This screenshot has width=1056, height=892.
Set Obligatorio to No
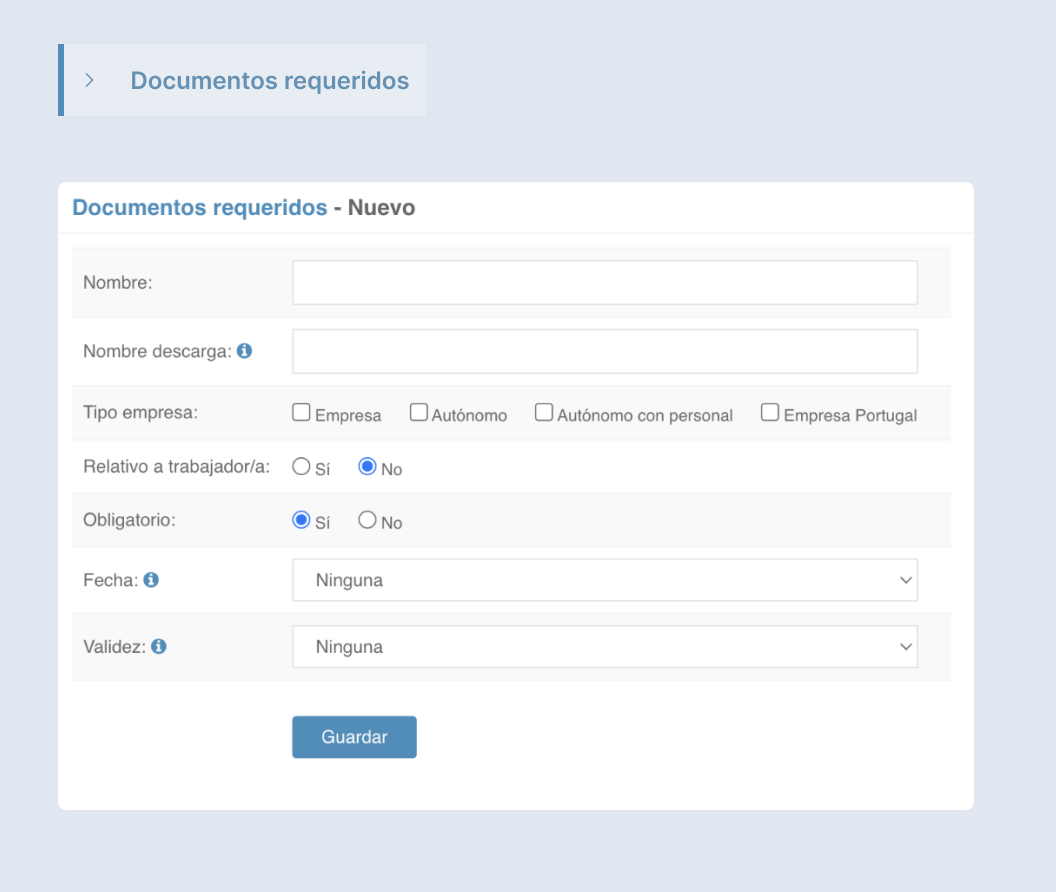367,520
